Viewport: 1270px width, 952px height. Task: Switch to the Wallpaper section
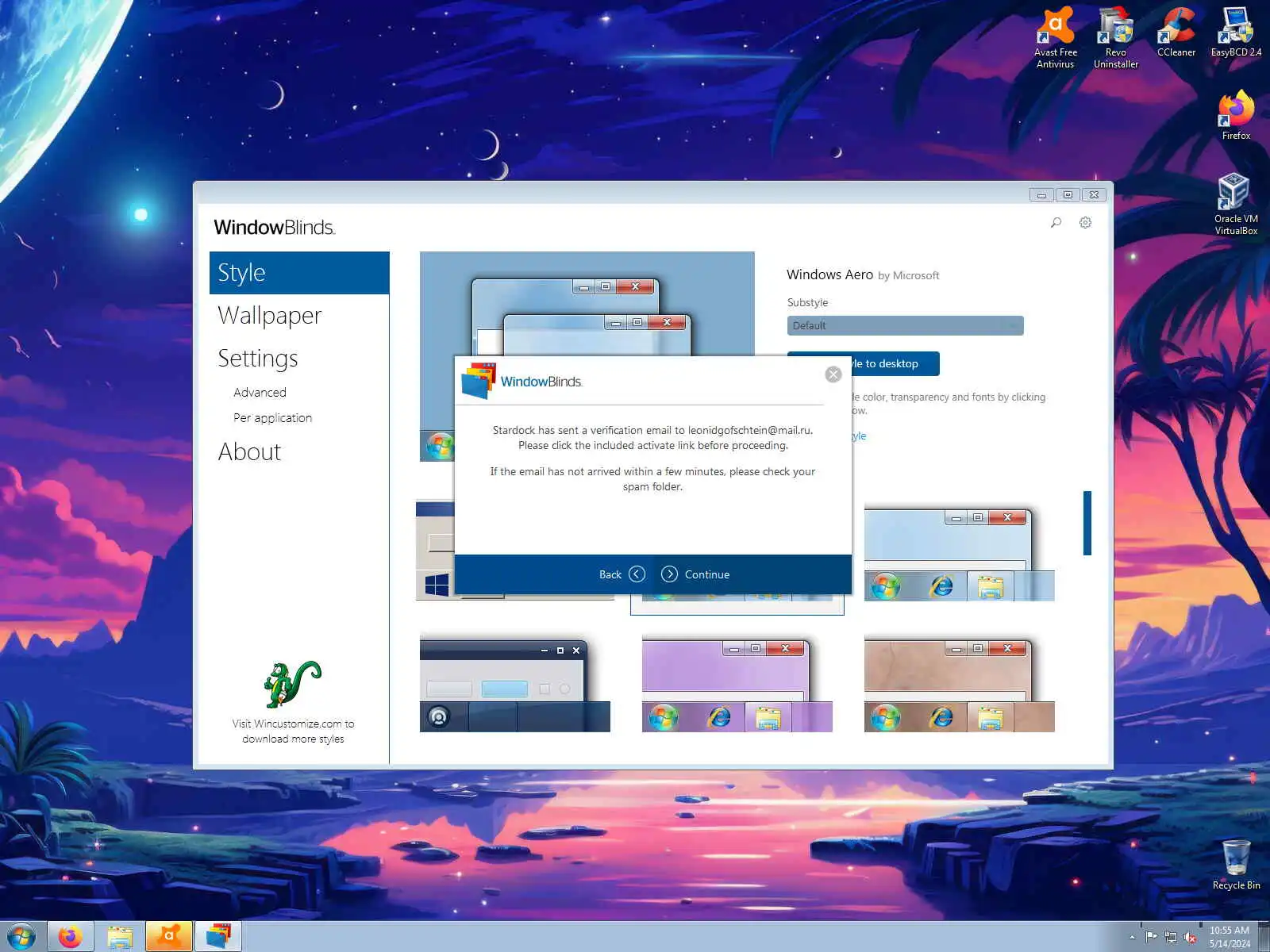[x=270, y=316]
